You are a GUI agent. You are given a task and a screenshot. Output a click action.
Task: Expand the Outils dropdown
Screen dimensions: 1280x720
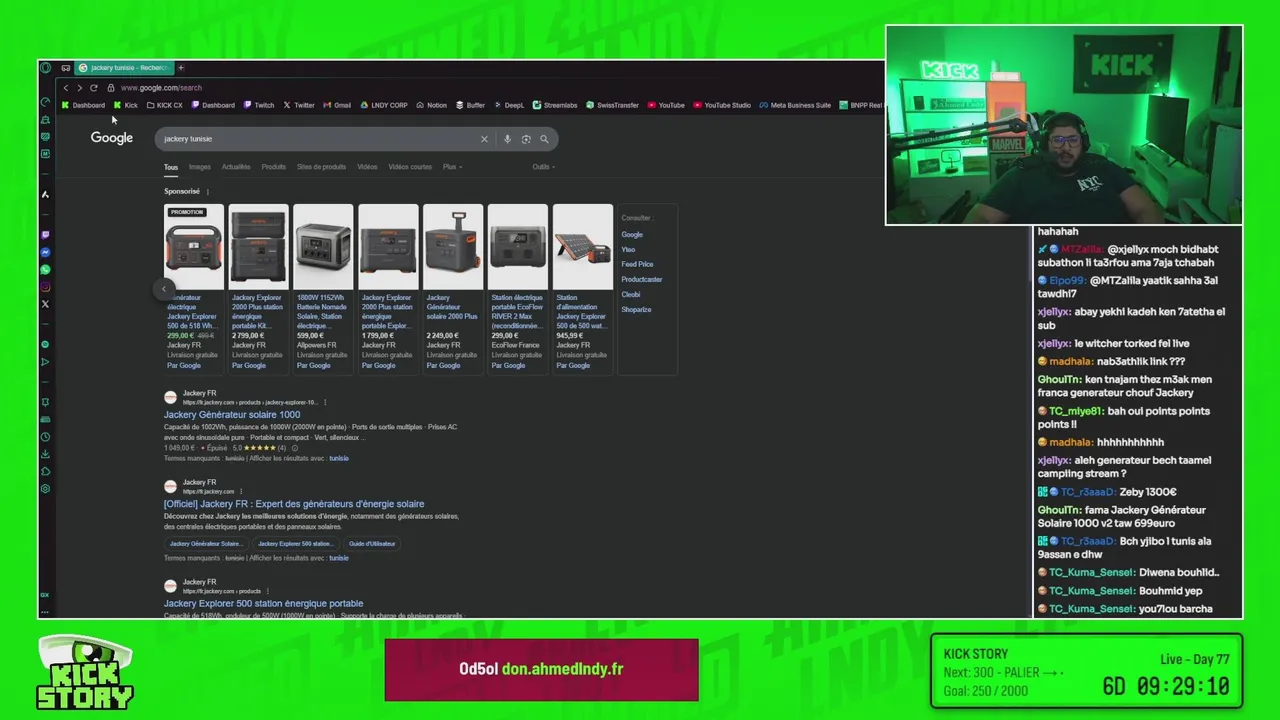543,167
